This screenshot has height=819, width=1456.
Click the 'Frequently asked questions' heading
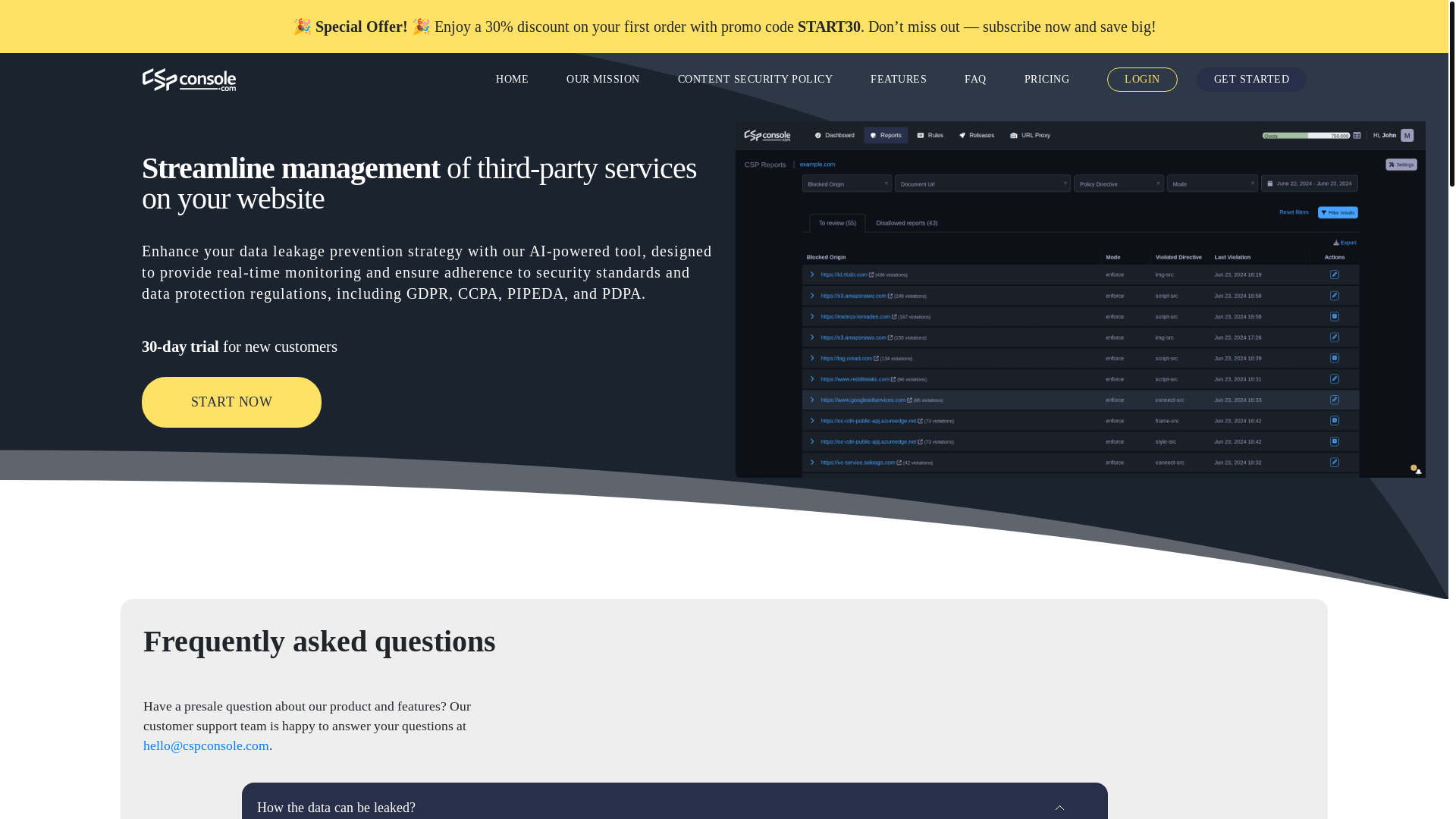coord(319,642)
